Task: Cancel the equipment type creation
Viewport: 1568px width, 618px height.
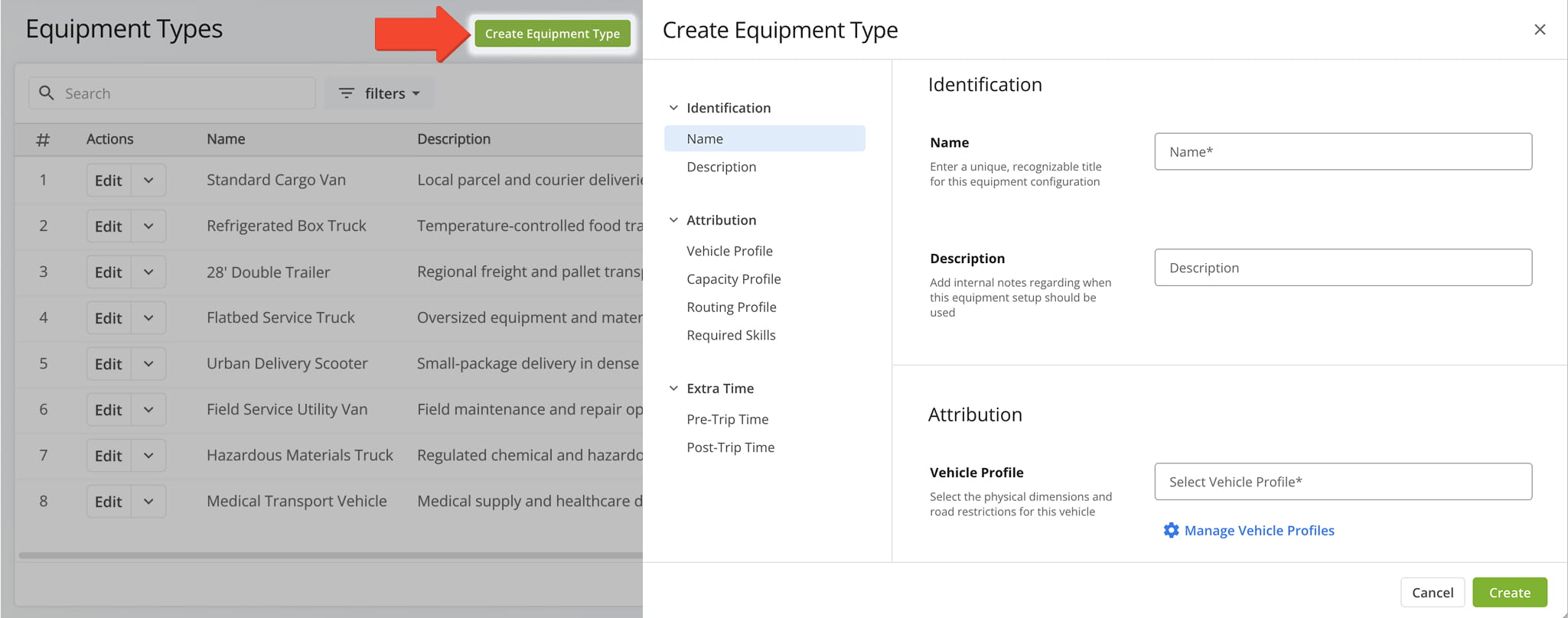Action: click(1433, 593)
